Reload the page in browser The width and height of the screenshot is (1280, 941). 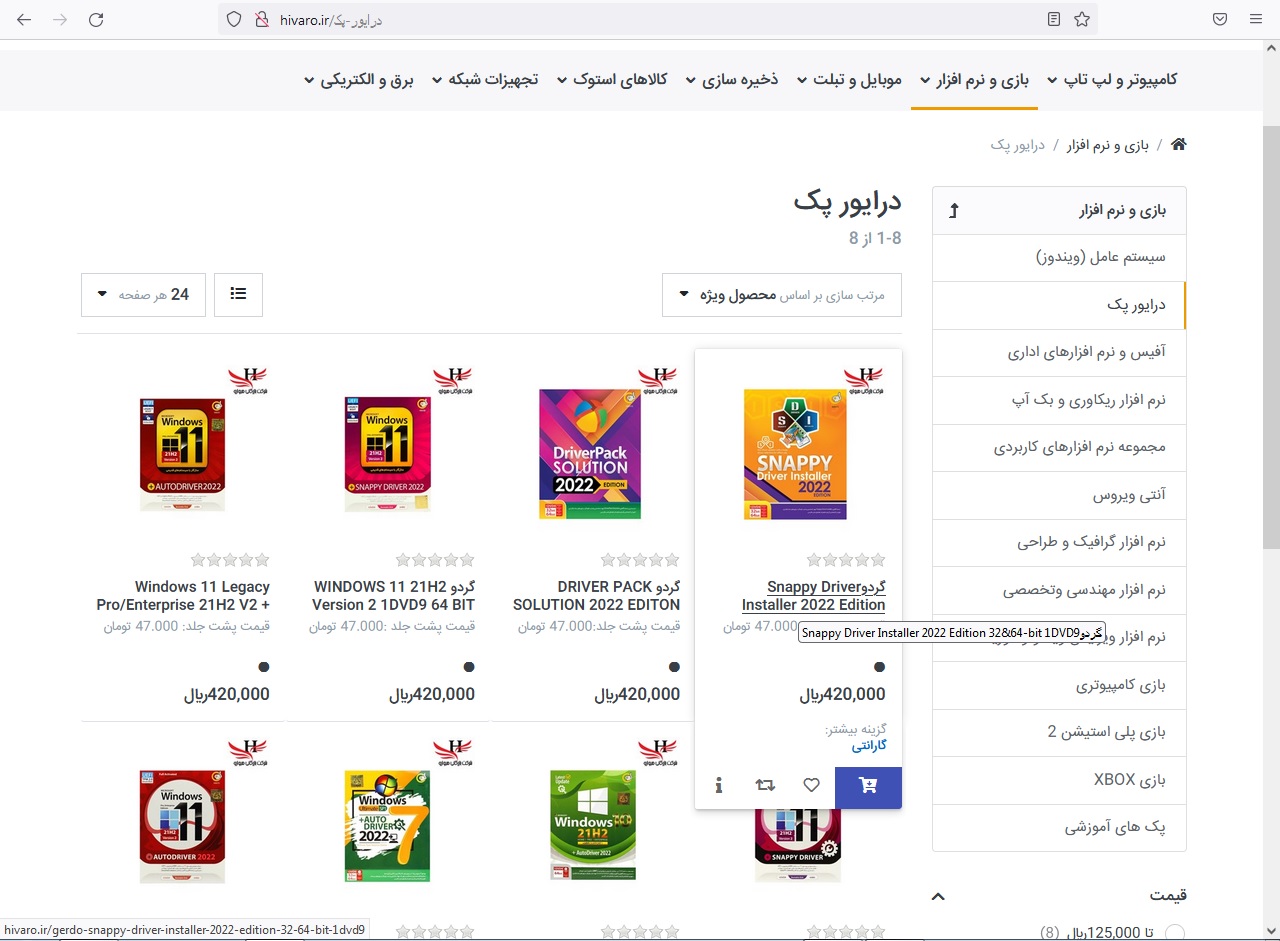[x=96, y=19]
